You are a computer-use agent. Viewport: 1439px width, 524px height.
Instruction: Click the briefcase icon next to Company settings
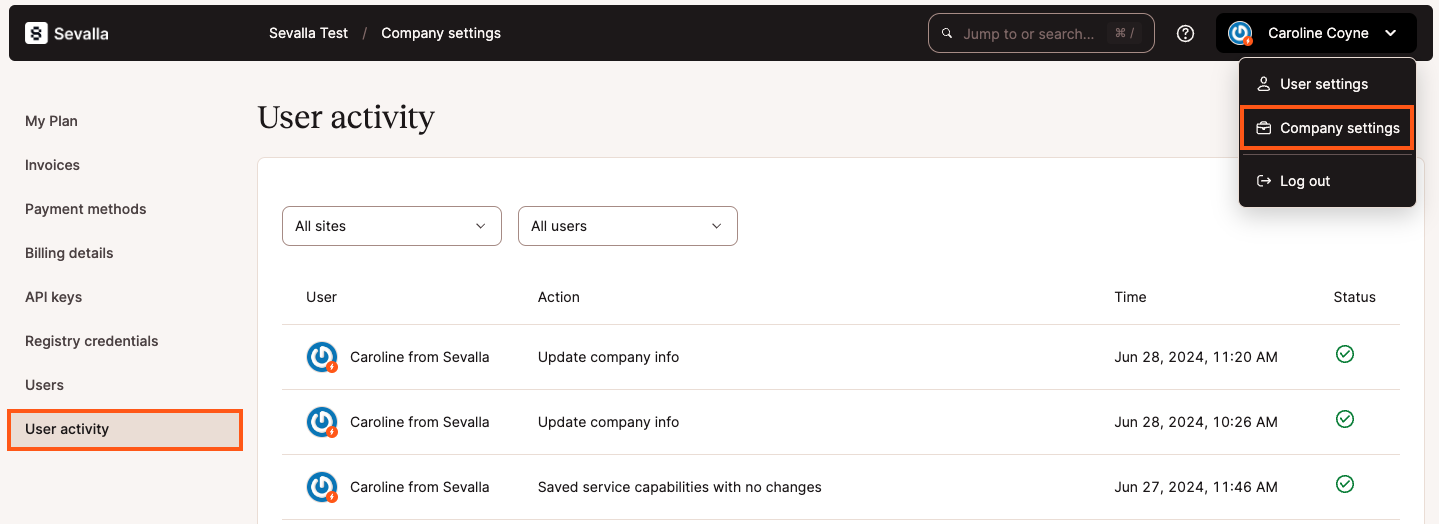pos(1263,128)
